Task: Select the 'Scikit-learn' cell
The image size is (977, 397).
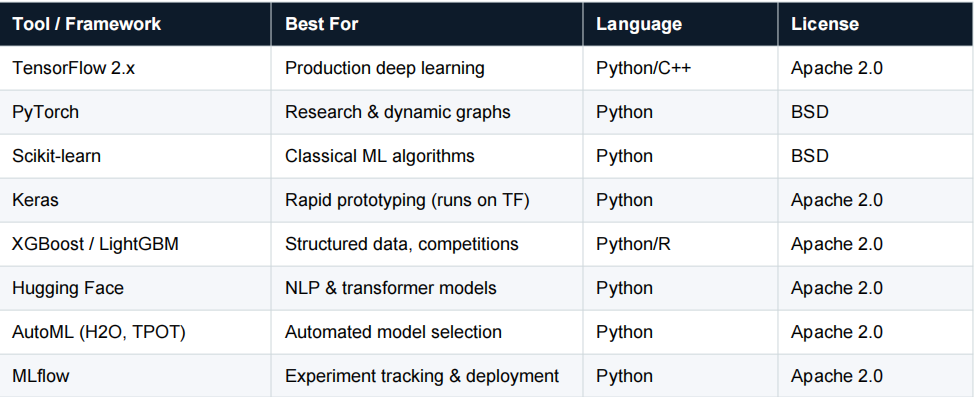Action: (135, 156)
